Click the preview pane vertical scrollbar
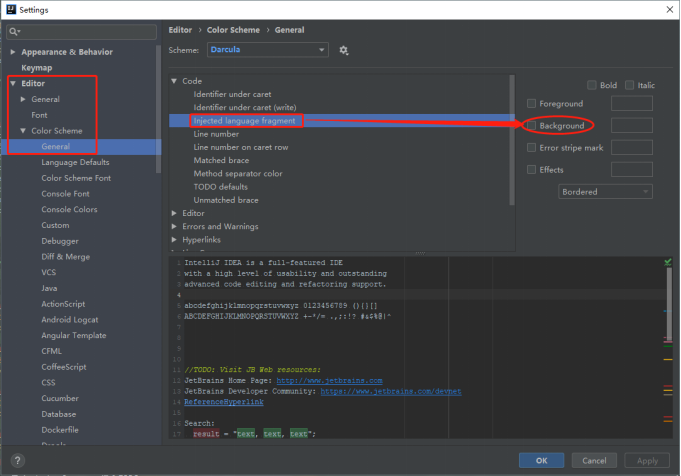Screen dimensions: 681x476 tap(669, 304)
